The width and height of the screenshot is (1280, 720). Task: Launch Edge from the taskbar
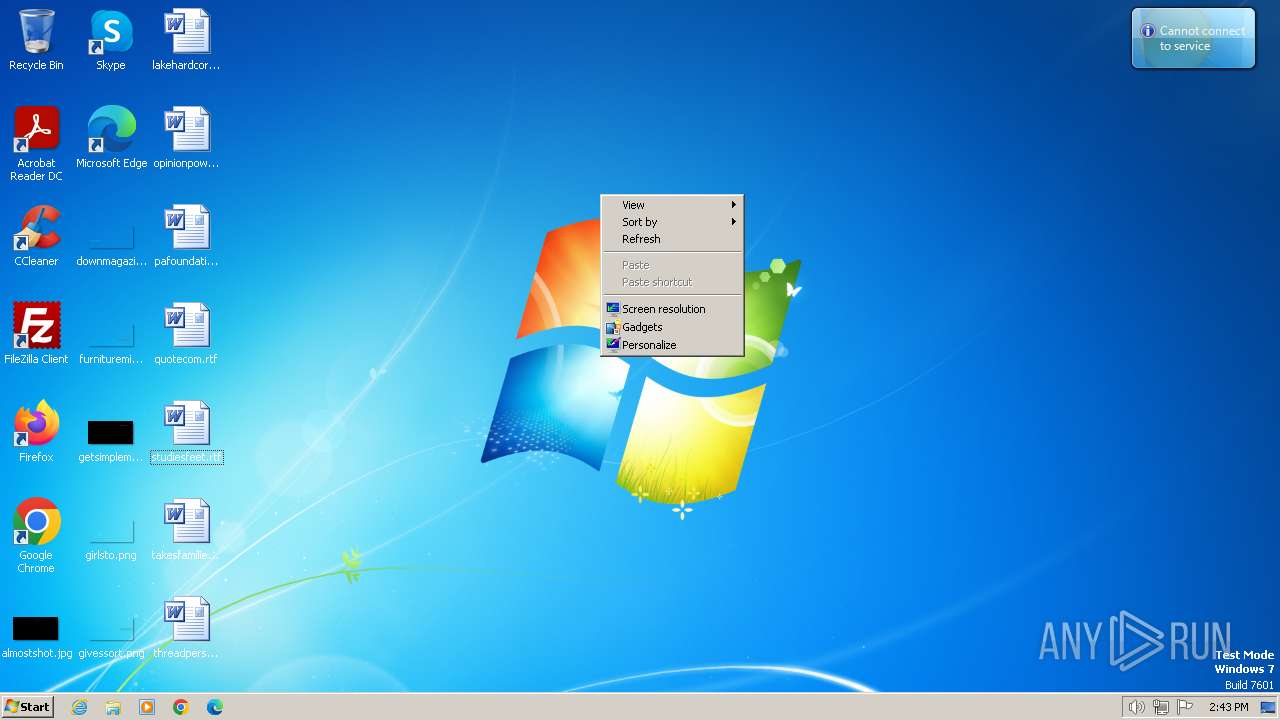tap(215, 707)
